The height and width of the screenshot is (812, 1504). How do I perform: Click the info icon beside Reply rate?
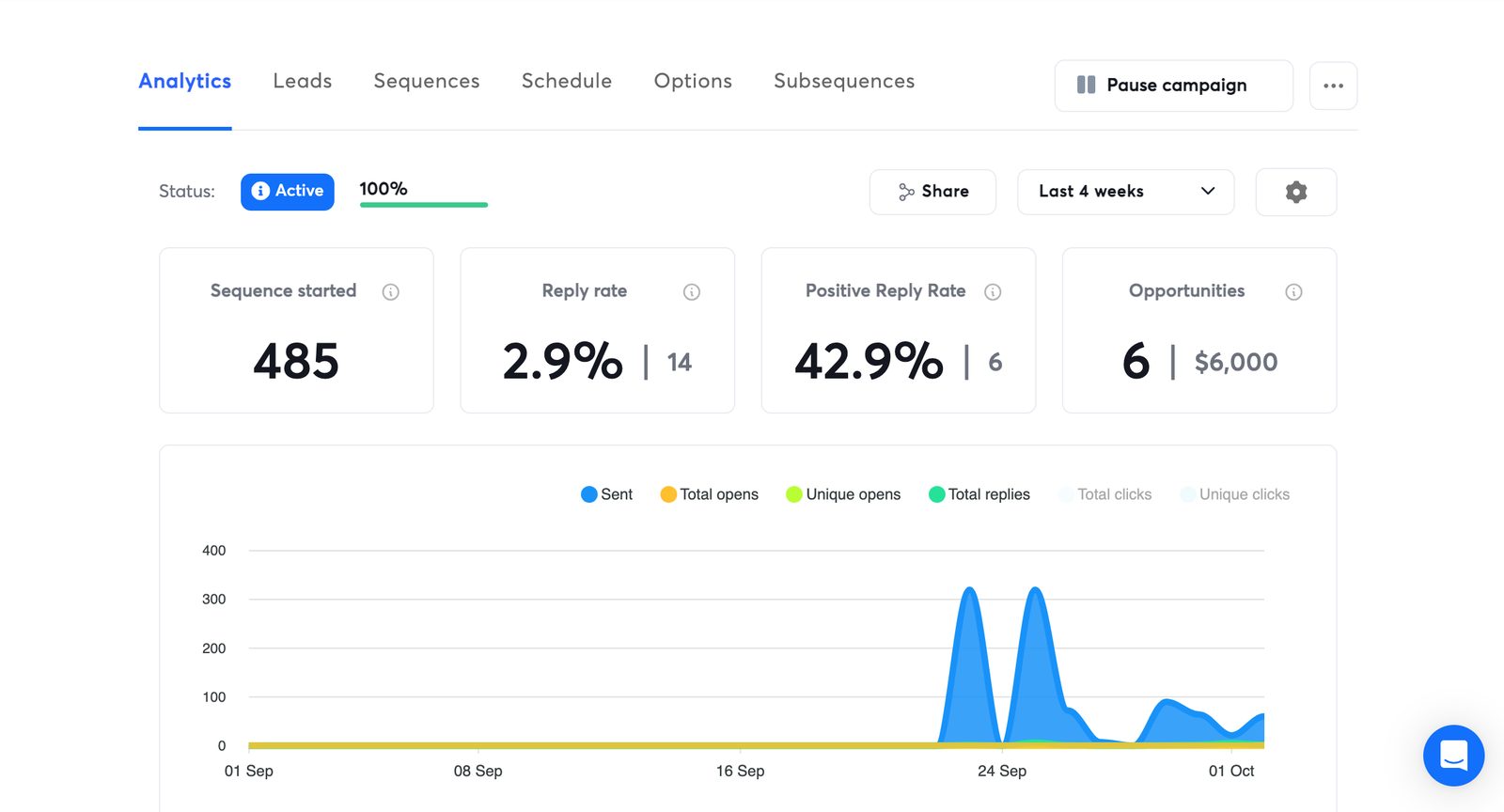tap(692, 292)
